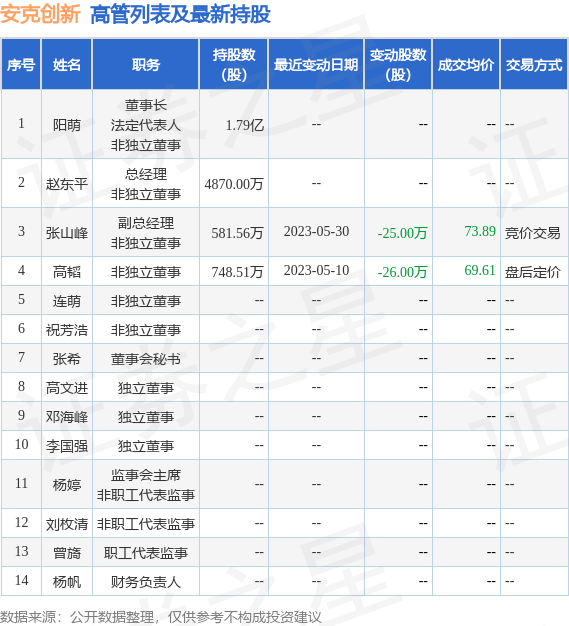Click the 安克创新 title text
This screenshot has width=569, height=626.
40,14
